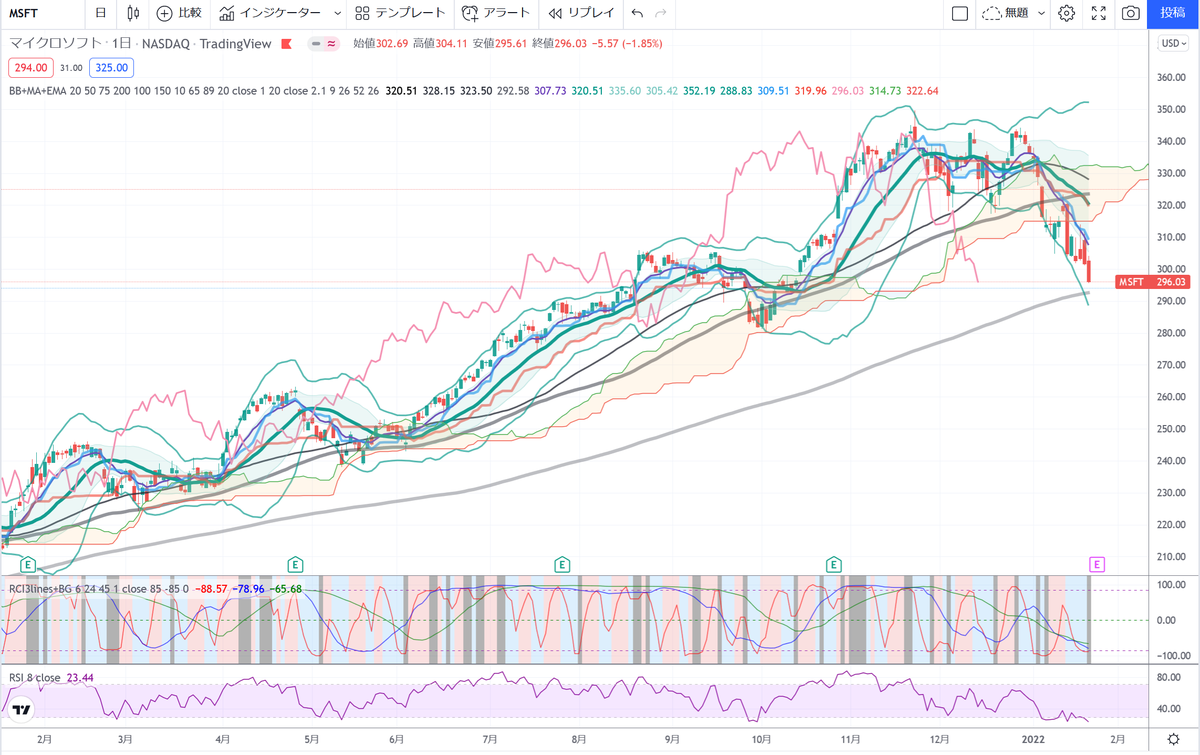Redo the last undone action
1200x755 pixels.
tap(660, 13)
